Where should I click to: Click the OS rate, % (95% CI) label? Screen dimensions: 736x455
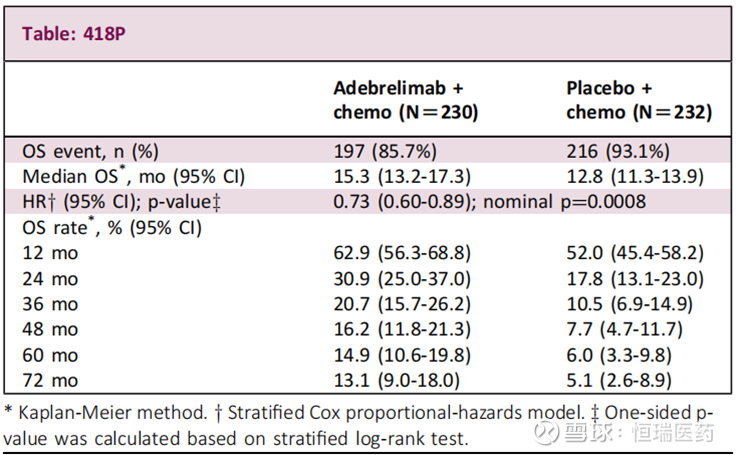(x=112, y=227)
